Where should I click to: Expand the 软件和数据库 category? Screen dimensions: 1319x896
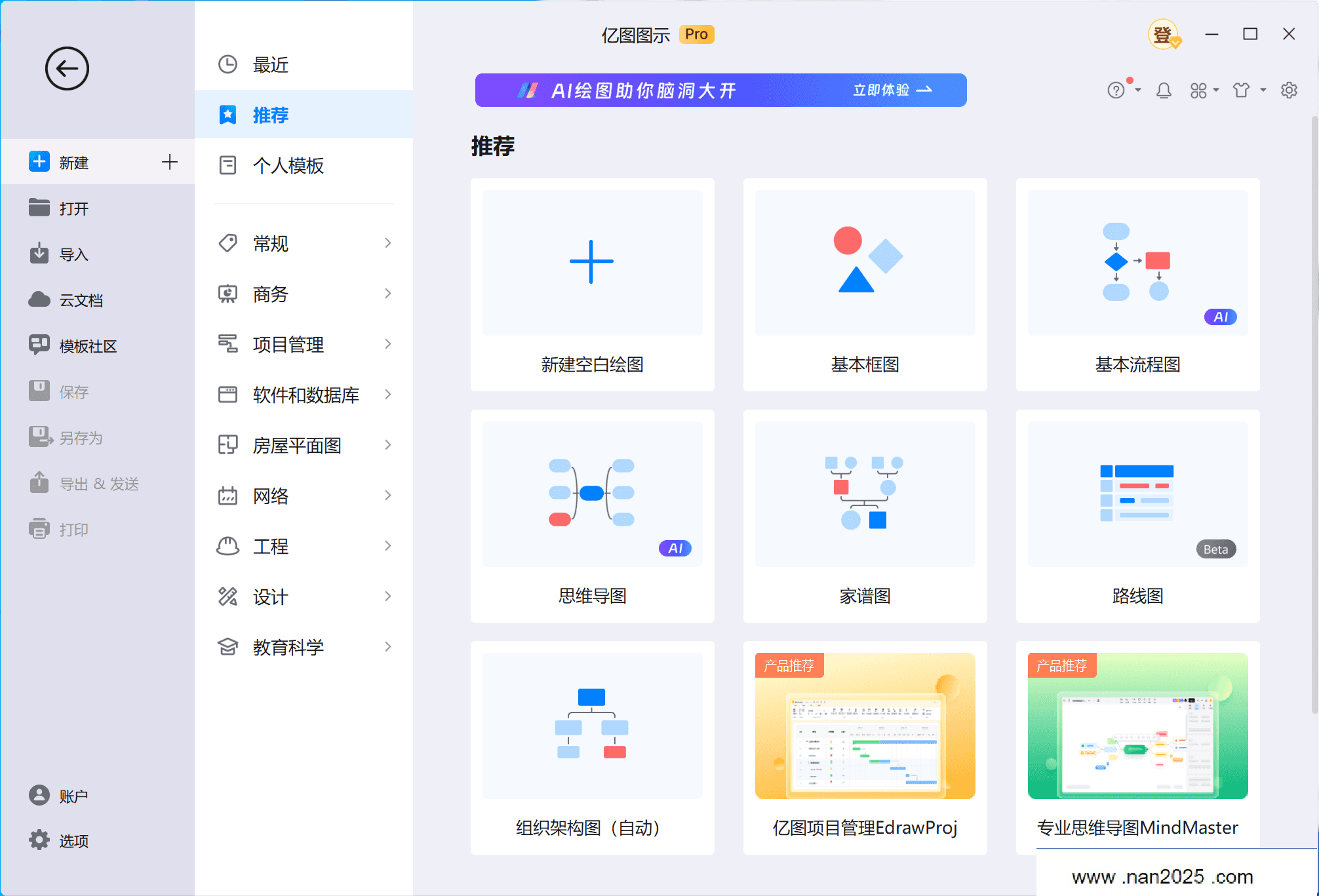tap(304, 395)
